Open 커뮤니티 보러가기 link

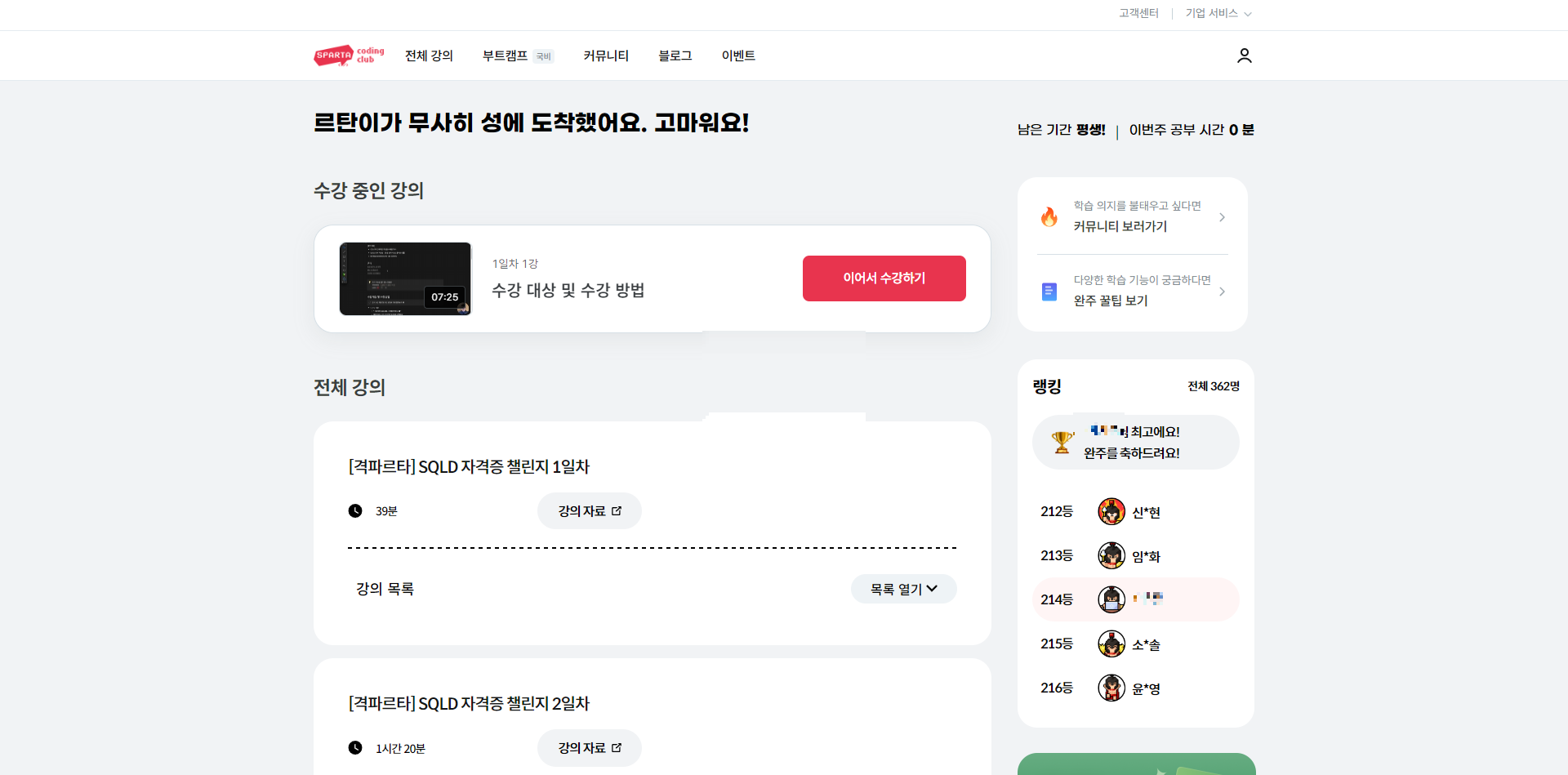tap(1120, 226)
